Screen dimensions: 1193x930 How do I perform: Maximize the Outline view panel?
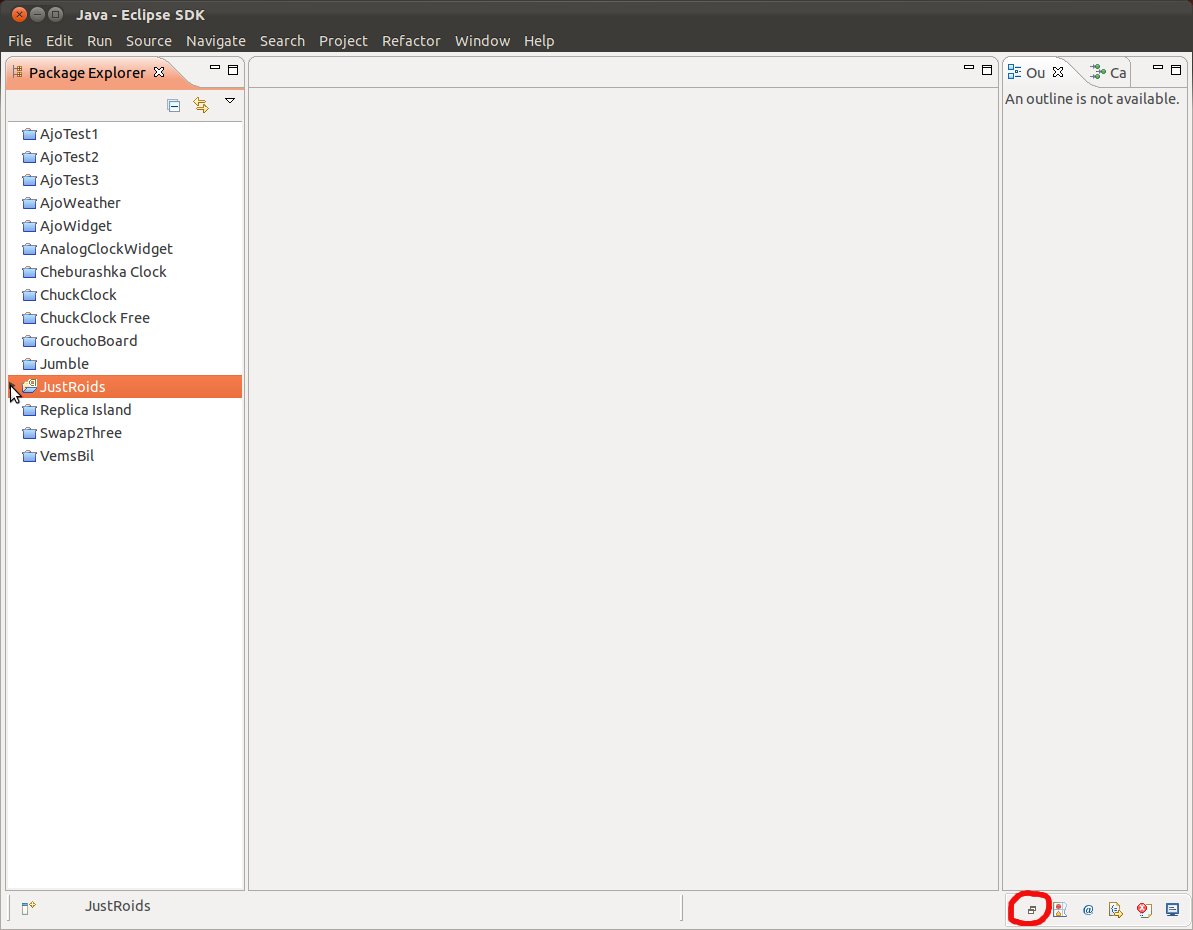[1176, 70]
